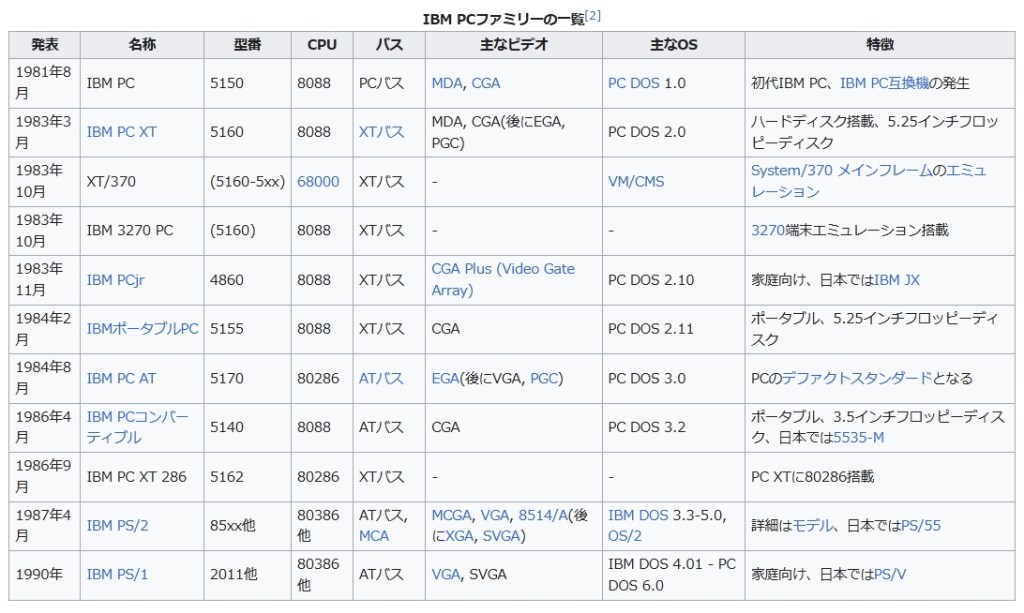Open the IBM PC XT link
Image resolution: width=1024 pixels, height=613 pixels.
pyautogui.click(x=121, y=132)
